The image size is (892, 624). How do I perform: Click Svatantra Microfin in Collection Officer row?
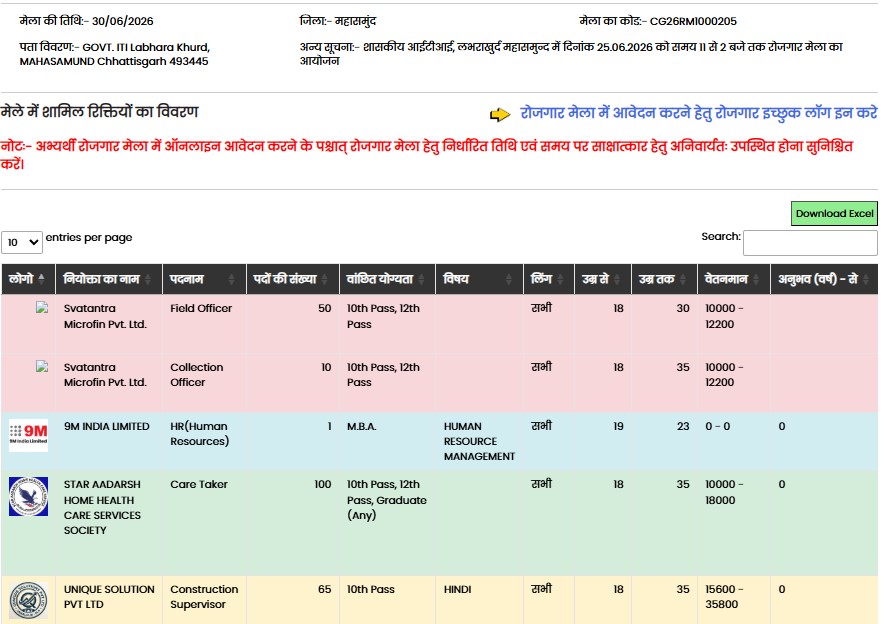(x=105, y=375)
